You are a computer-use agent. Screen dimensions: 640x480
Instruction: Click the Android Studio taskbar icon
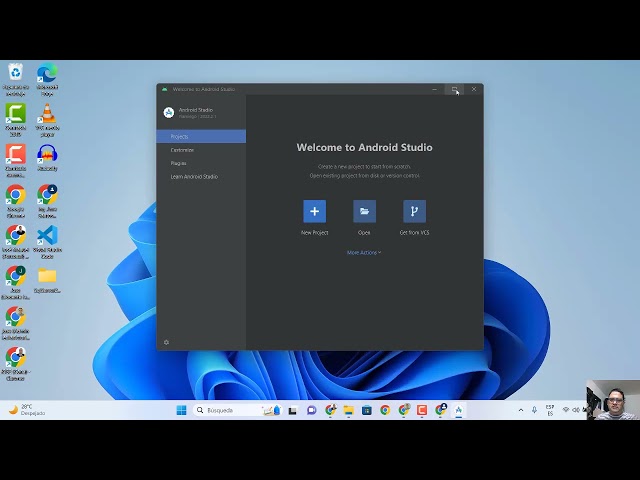(458, 410)
